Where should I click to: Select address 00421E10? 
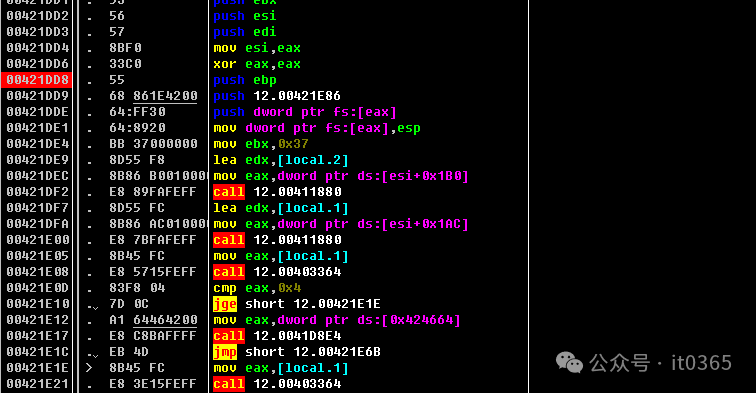click(x=37, y=304)
